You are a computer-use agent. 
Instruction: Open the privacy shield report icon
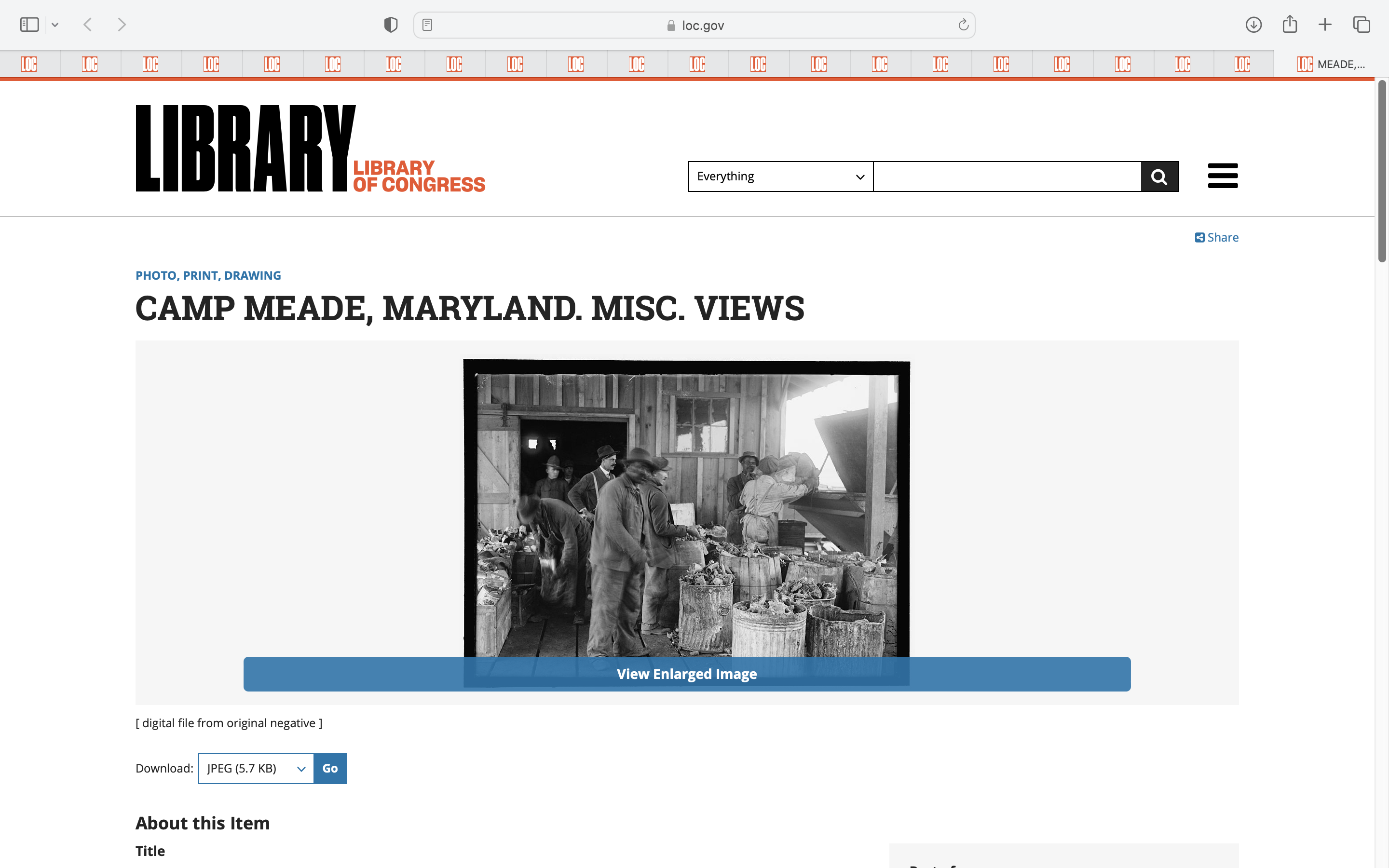tap(391, 25)
